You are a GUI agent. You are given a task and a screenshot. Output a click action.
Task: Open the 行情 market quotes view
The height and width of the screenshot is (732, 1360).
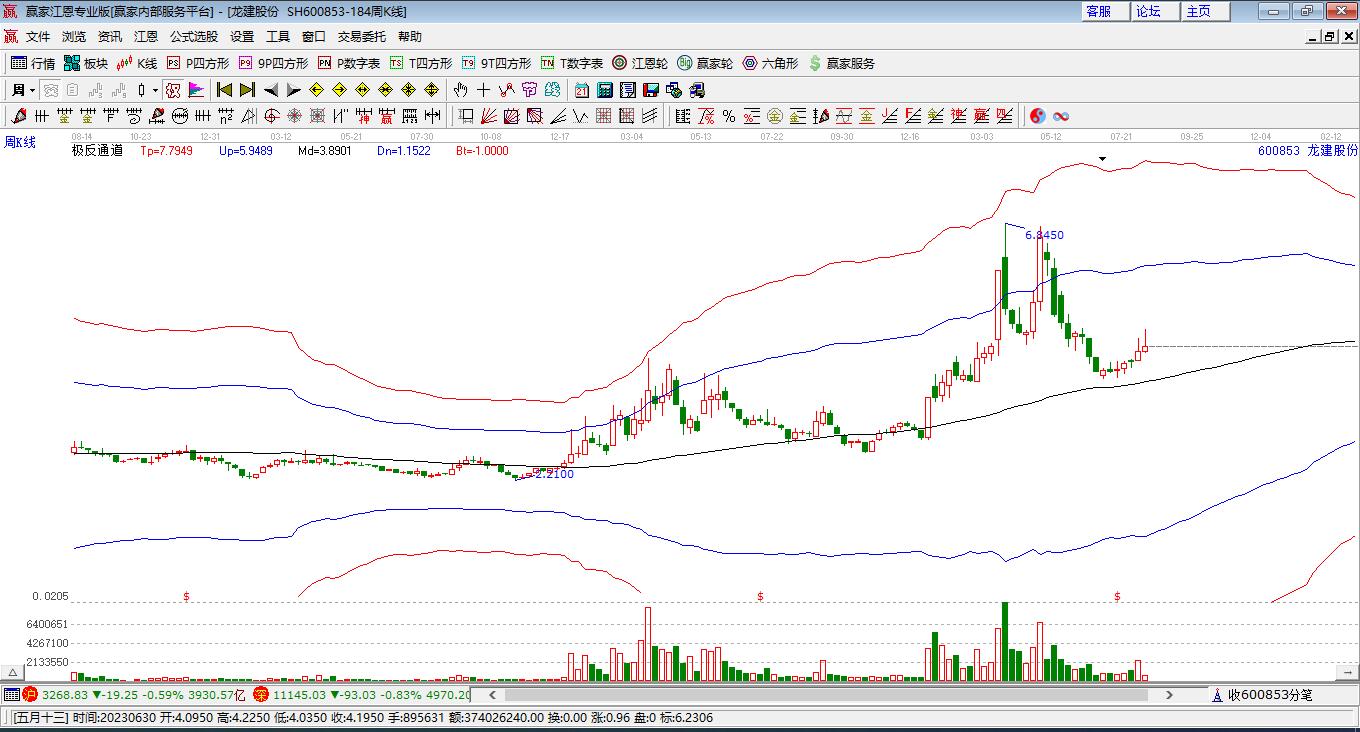32,63
